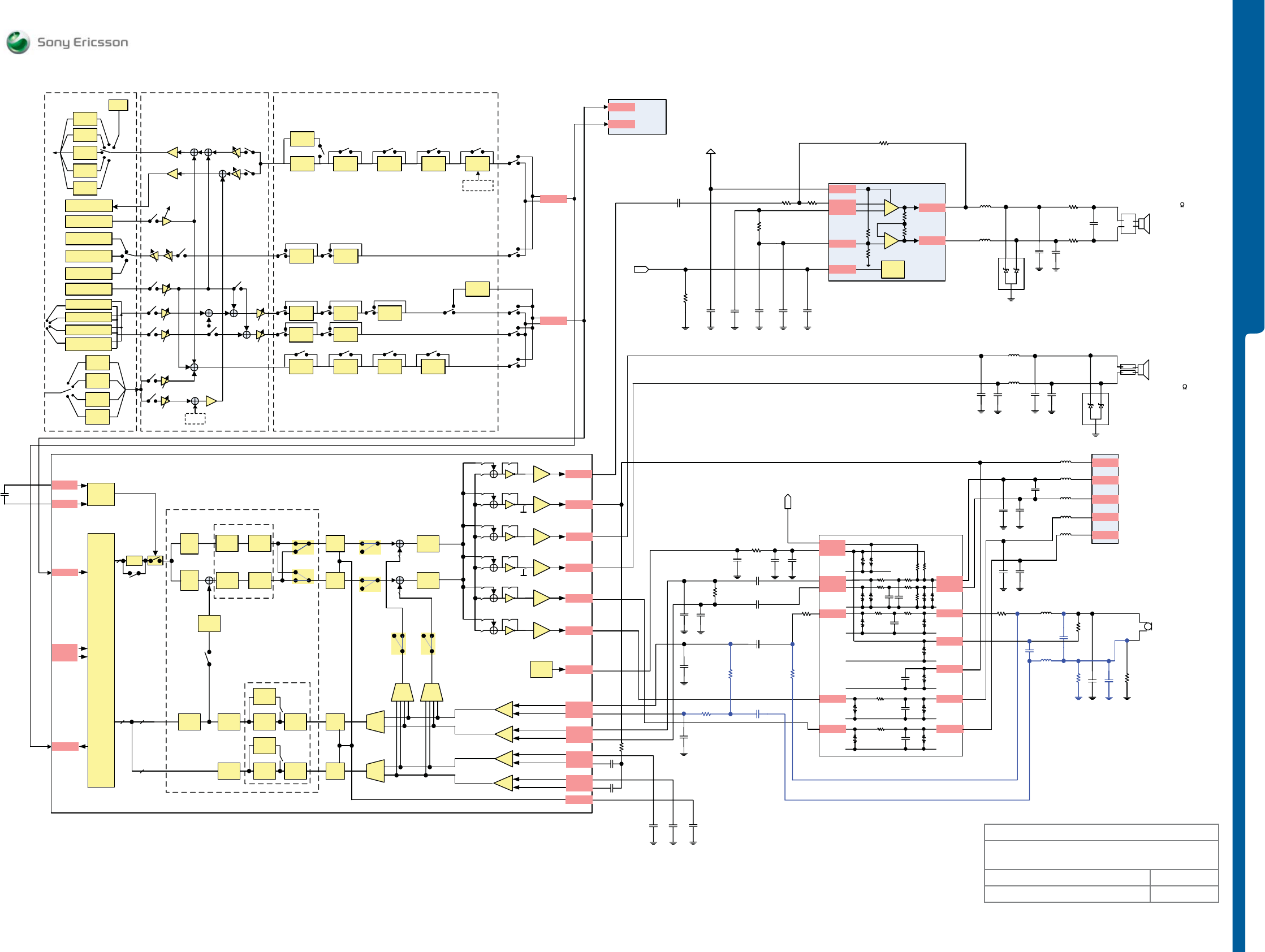Click the top row of the title block

click(1101, 832)
